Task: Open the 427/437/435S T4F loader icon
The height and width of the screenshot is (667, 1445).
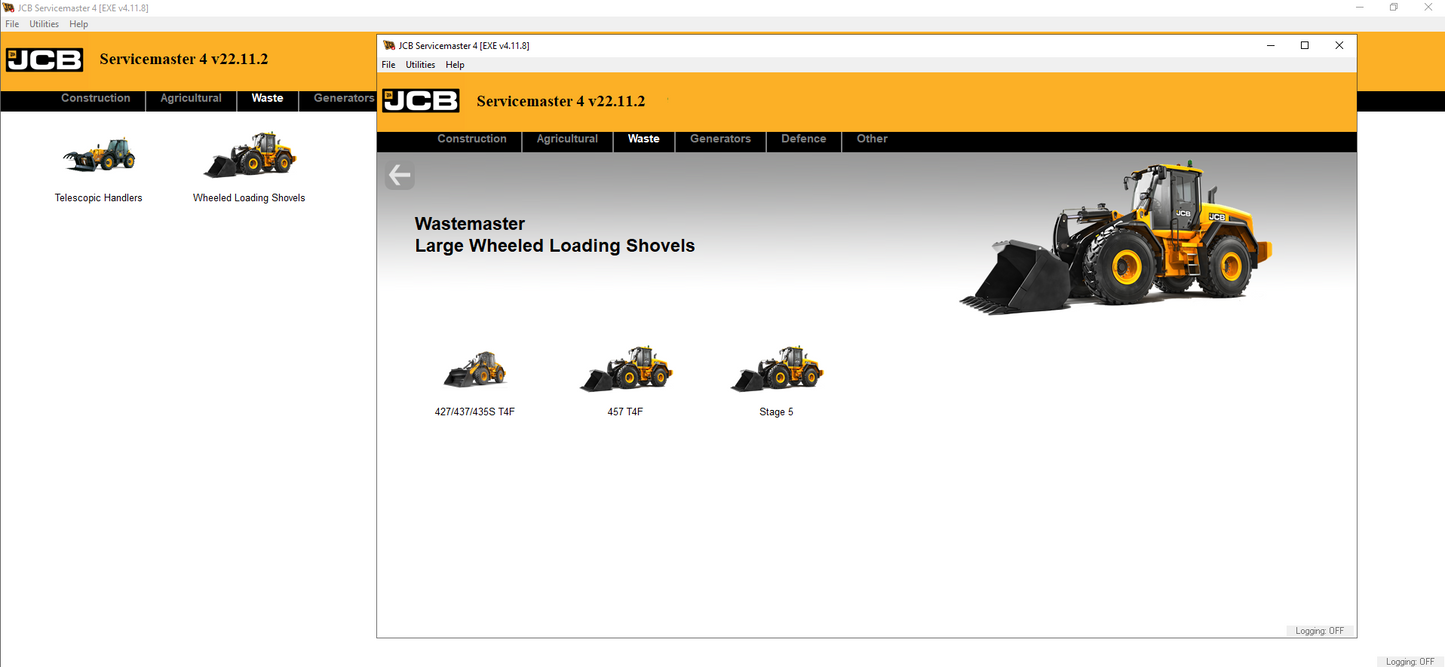Action: click(x=475, y=370)
